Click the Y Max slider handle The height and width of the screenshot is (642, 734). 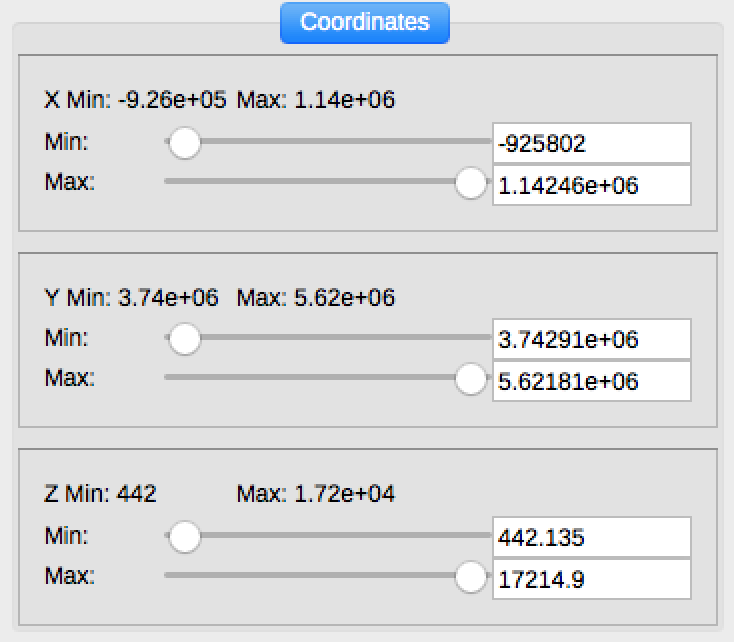coord(469,380)
